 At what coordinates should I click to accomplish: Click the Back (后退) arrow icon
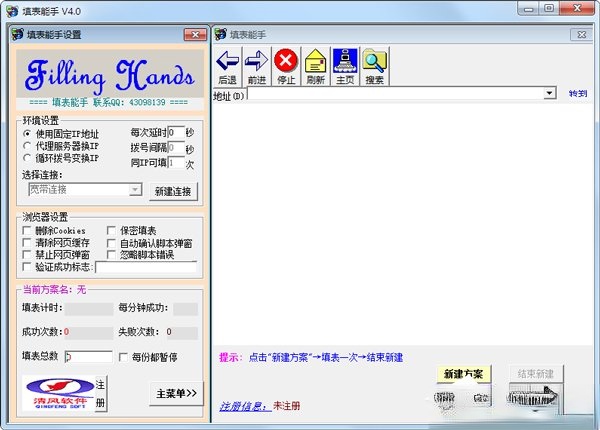coord(227,66)
